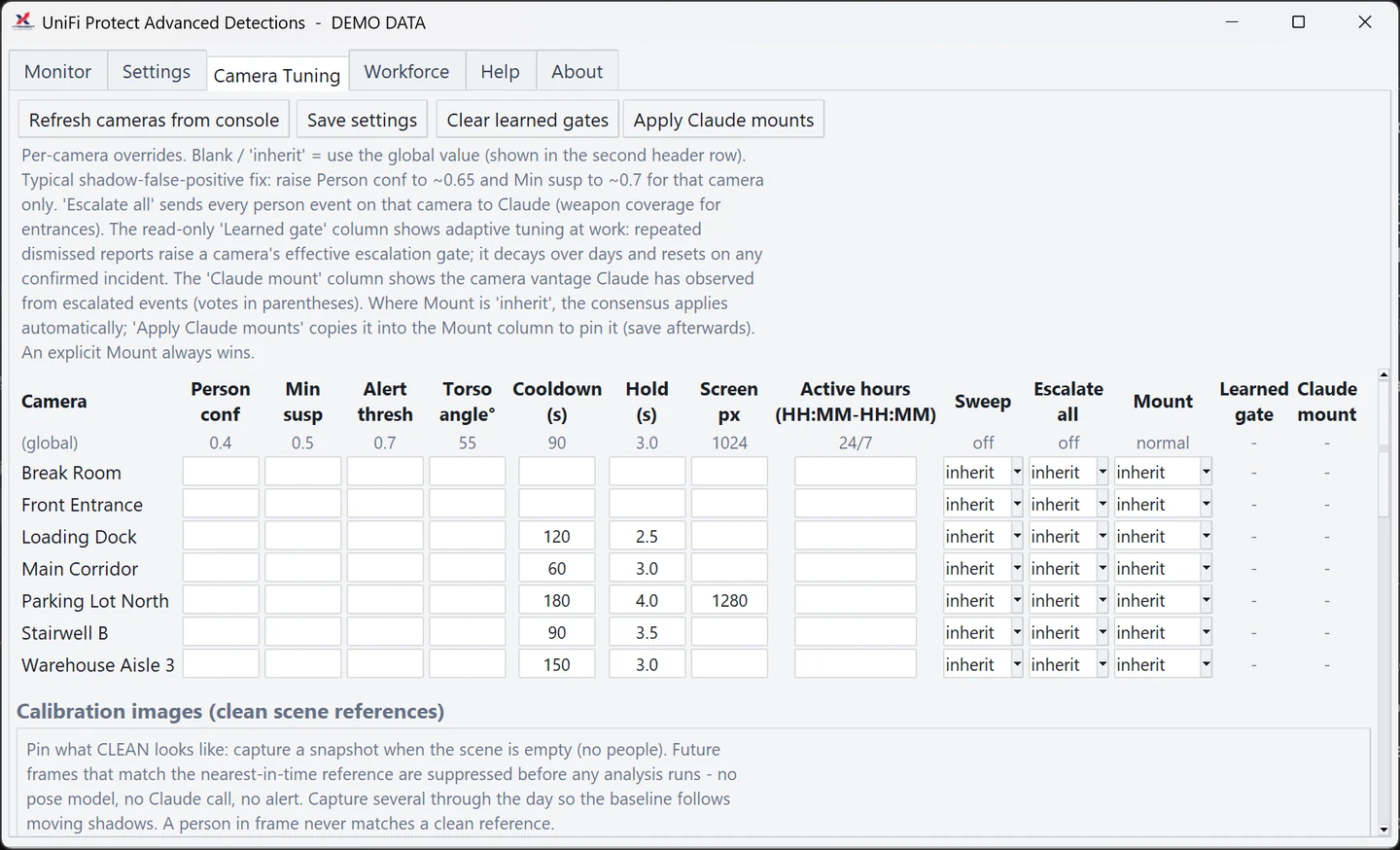Click Refresh cameras from console button

(x=154, y=120)
